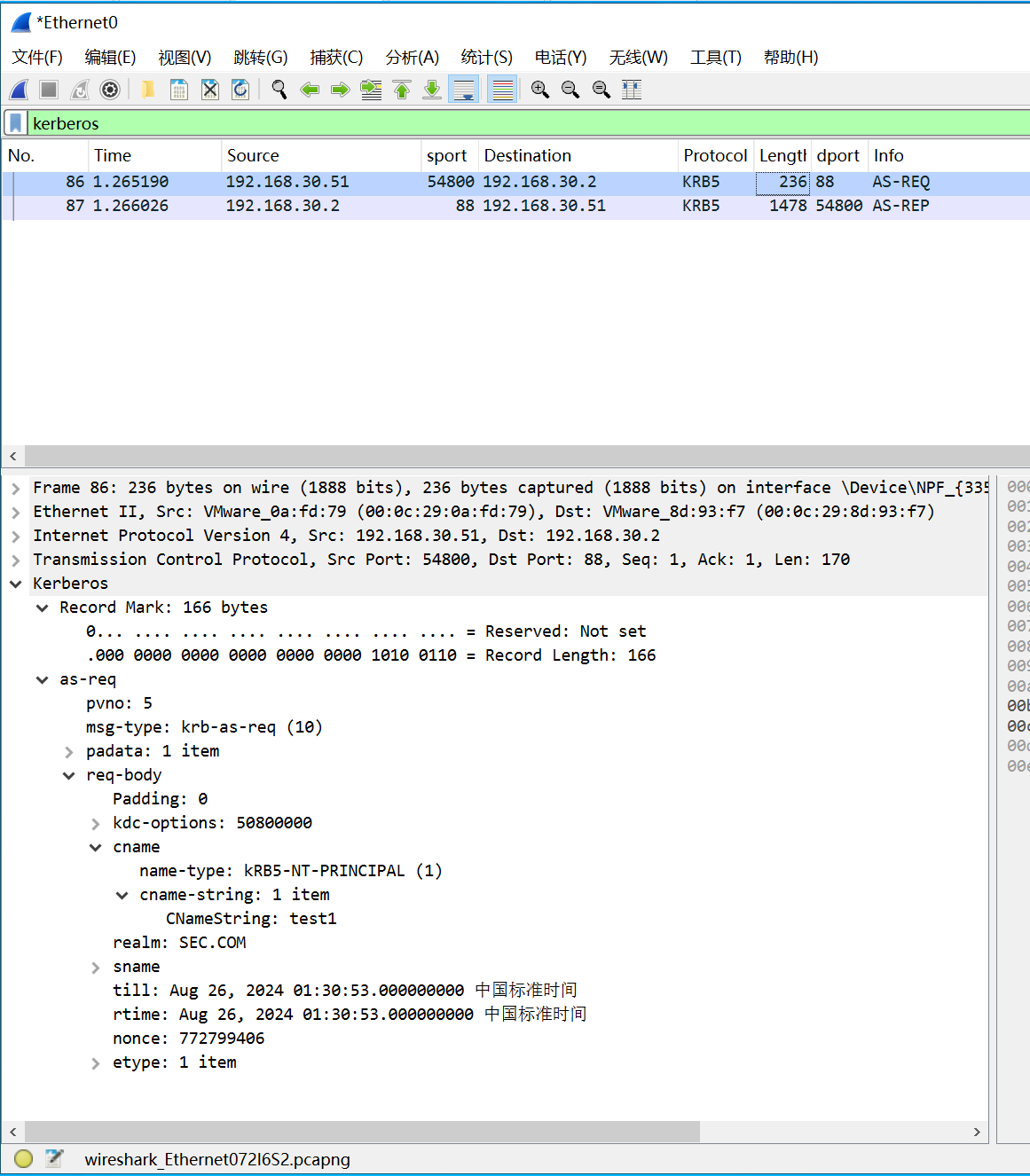This screenshot has height=1176, width=1030.
Task: Click the start capture shark fin icon
Action: [19, 90]
